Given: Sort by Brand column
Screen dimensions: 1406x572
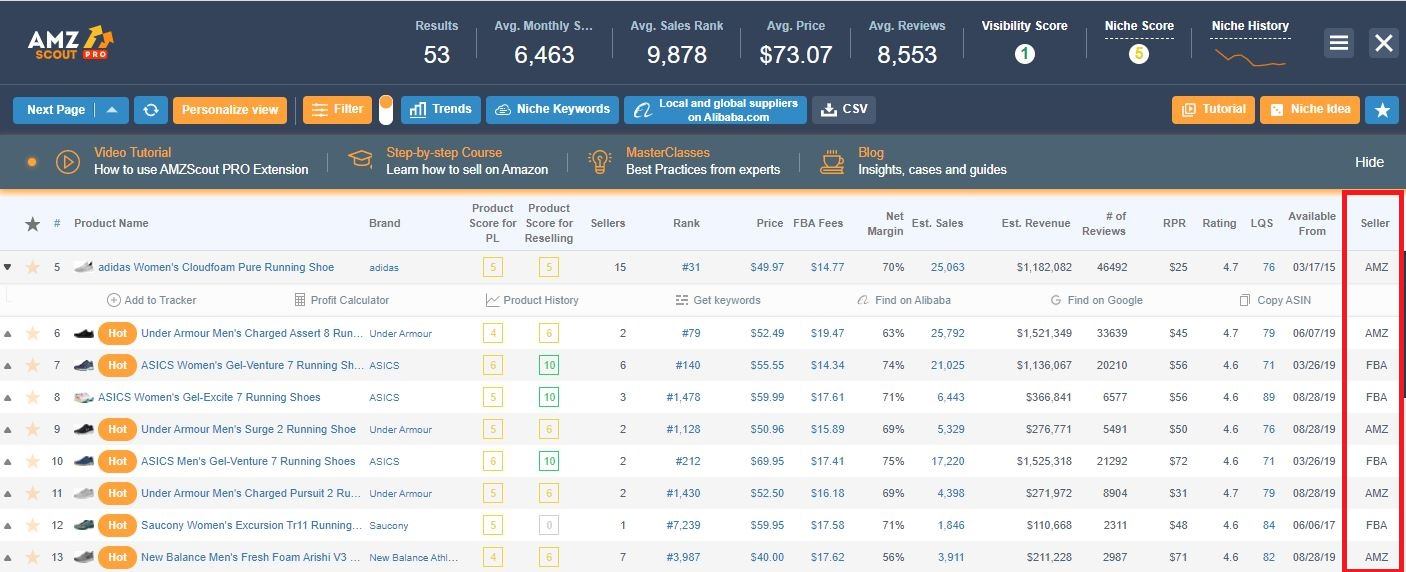Looking at the screenshot, I should pos(384,223).
